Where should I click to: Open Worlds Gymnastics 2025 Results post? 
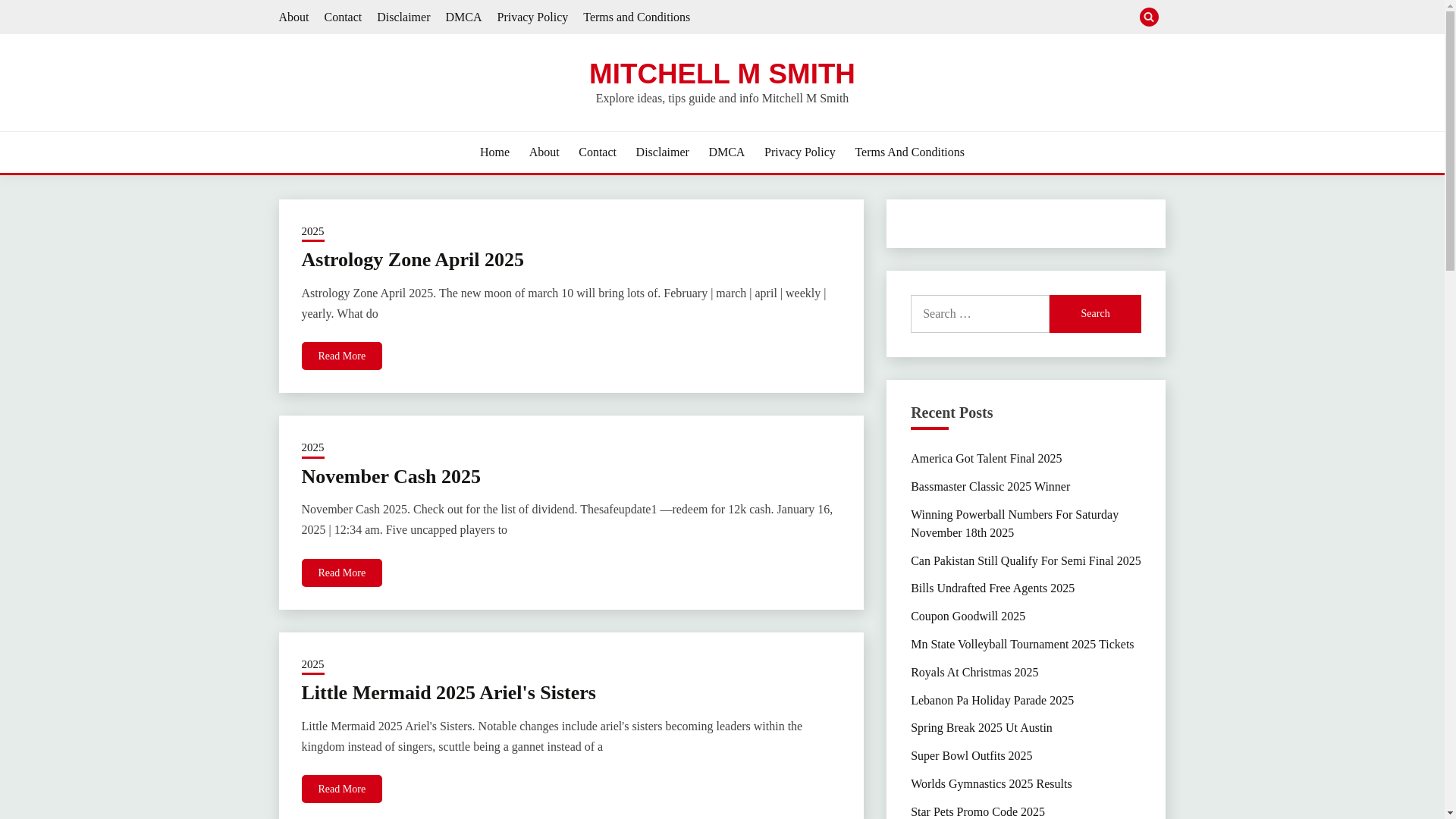(991, 783)
